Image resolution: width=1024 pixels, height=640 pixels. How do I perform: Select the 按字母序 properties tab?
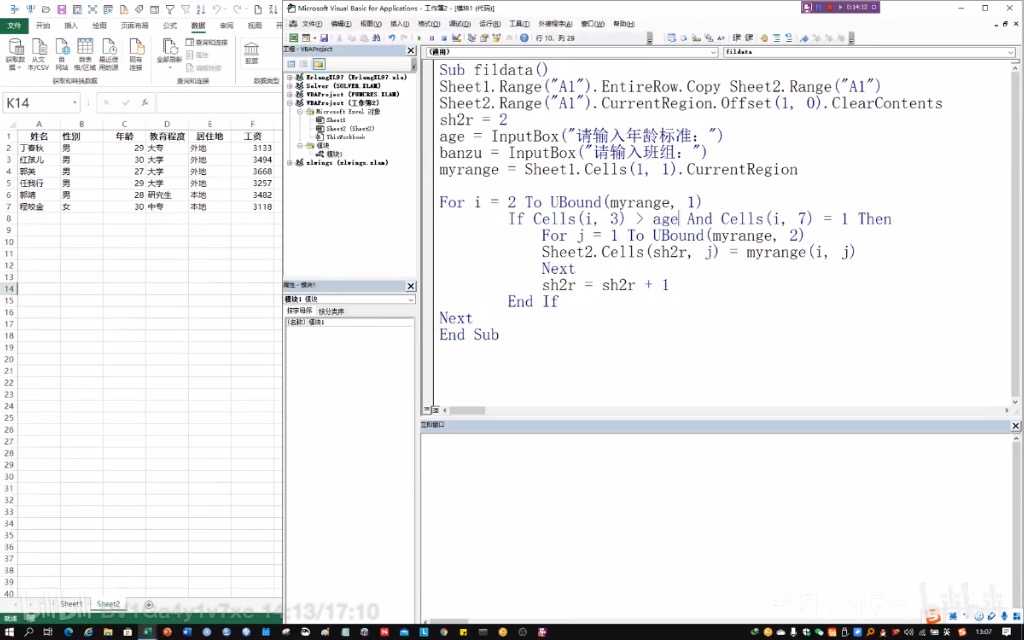(x=300, y=311)
